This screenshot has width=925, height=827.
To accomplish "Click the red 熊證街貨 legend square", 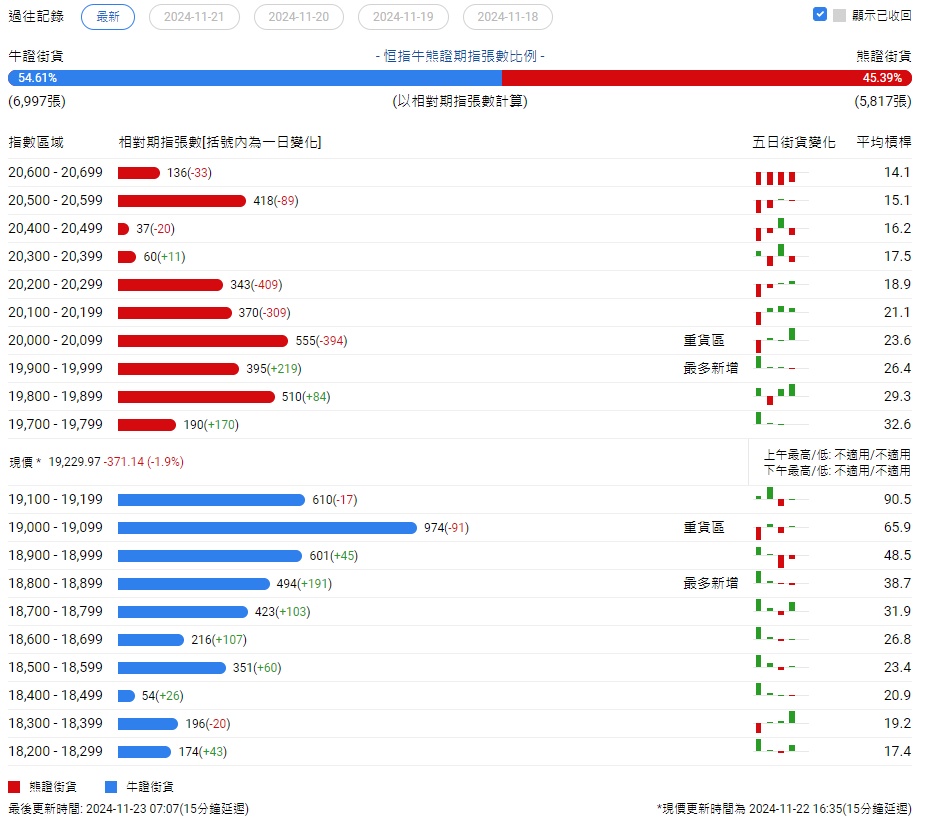I will click(14, 787).
